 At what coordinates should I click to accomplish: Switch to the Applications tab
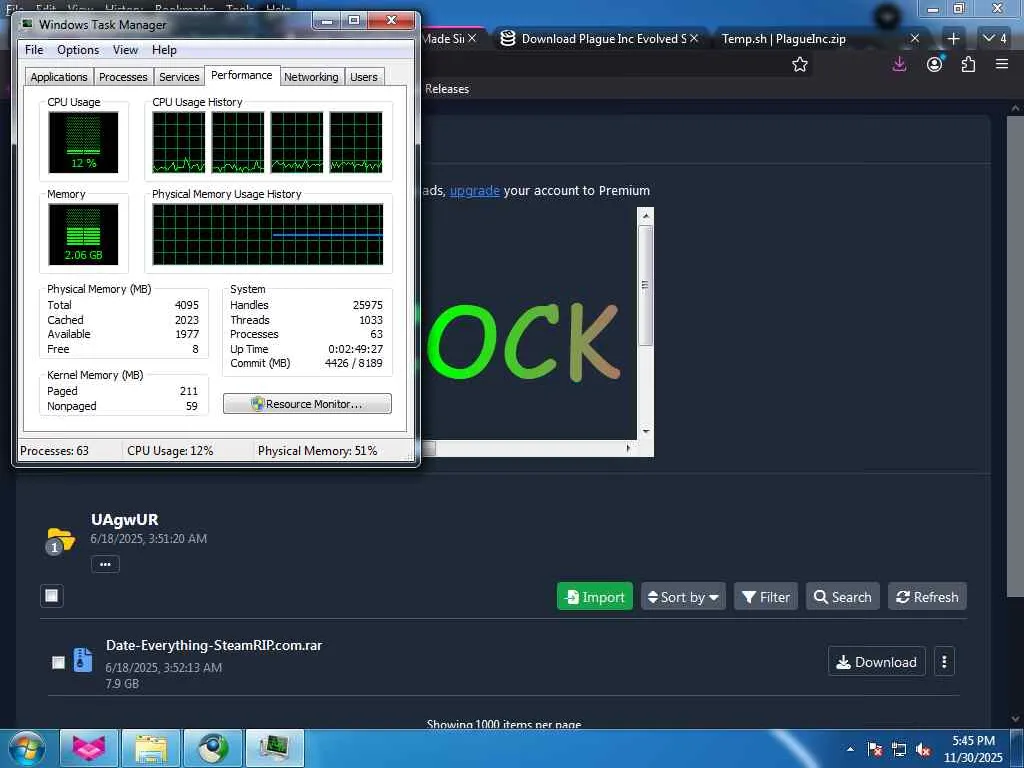point(59,77)
